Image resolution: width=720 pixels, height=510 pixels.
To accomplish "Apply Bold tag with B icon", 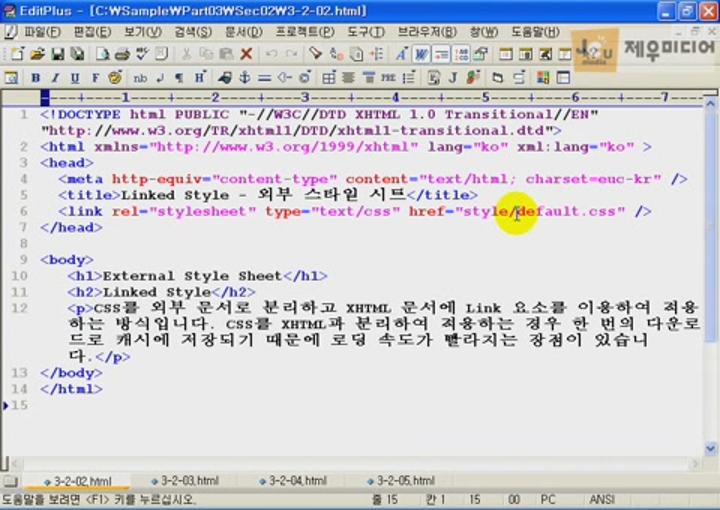I will (x=35, y=78).
